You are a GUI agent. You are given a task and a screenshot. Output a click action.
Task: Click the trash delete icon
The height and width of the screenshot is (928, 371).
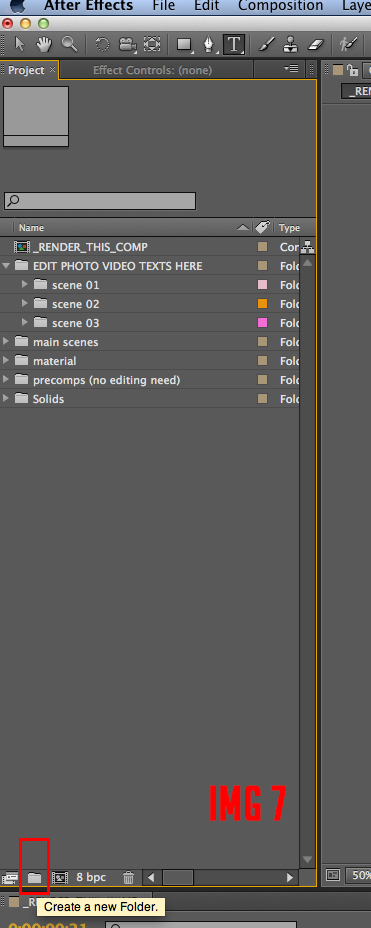click(128, 878)
